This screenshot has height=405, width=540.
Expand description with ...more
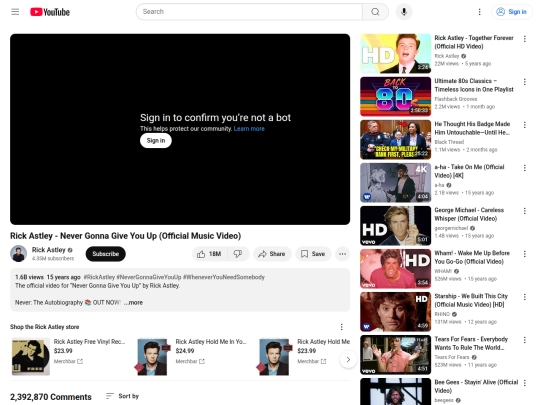[x=133, y=303]
